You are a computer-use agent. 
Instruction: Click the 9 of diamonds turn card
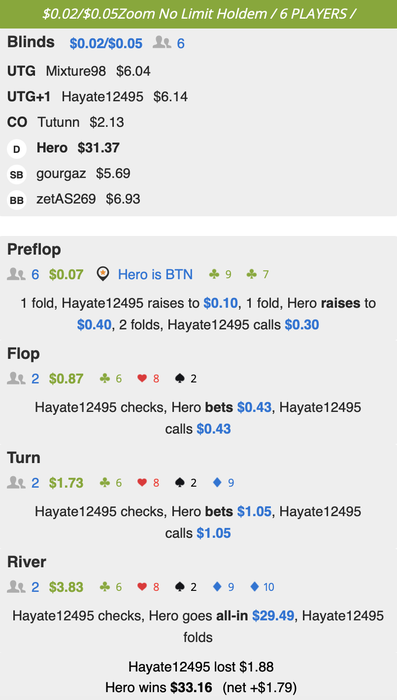pyautogui.click(x=223, y=483)
